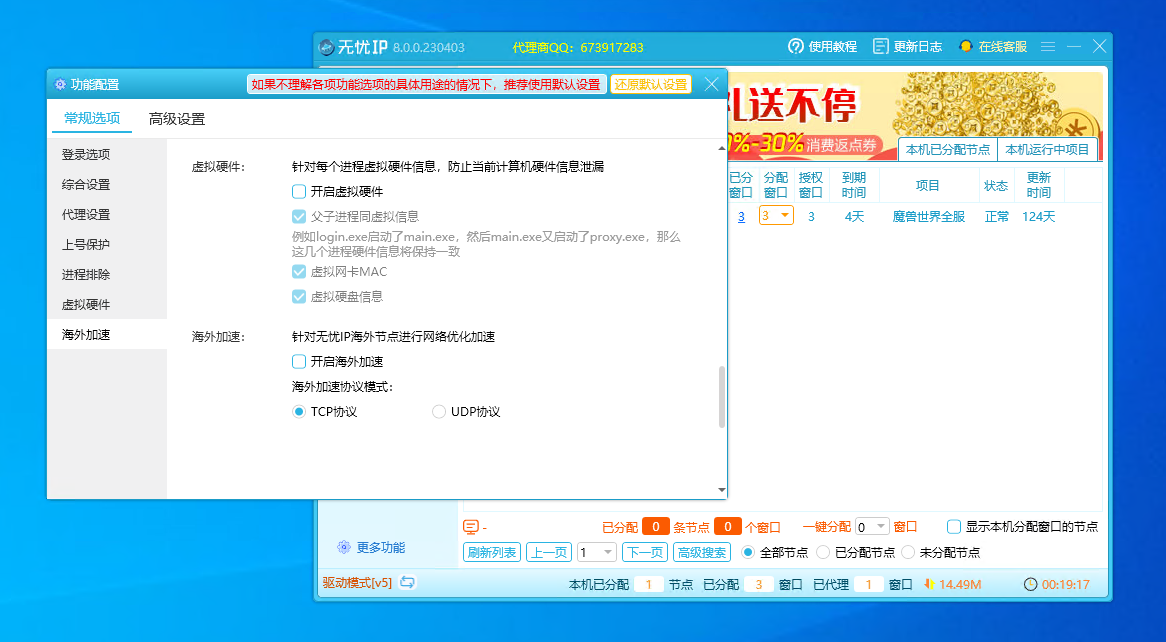The width and height of the screenshot is (1166, 642).
Task: Open 上号保护 in the sidebar
Action: (x=107, y=244)
